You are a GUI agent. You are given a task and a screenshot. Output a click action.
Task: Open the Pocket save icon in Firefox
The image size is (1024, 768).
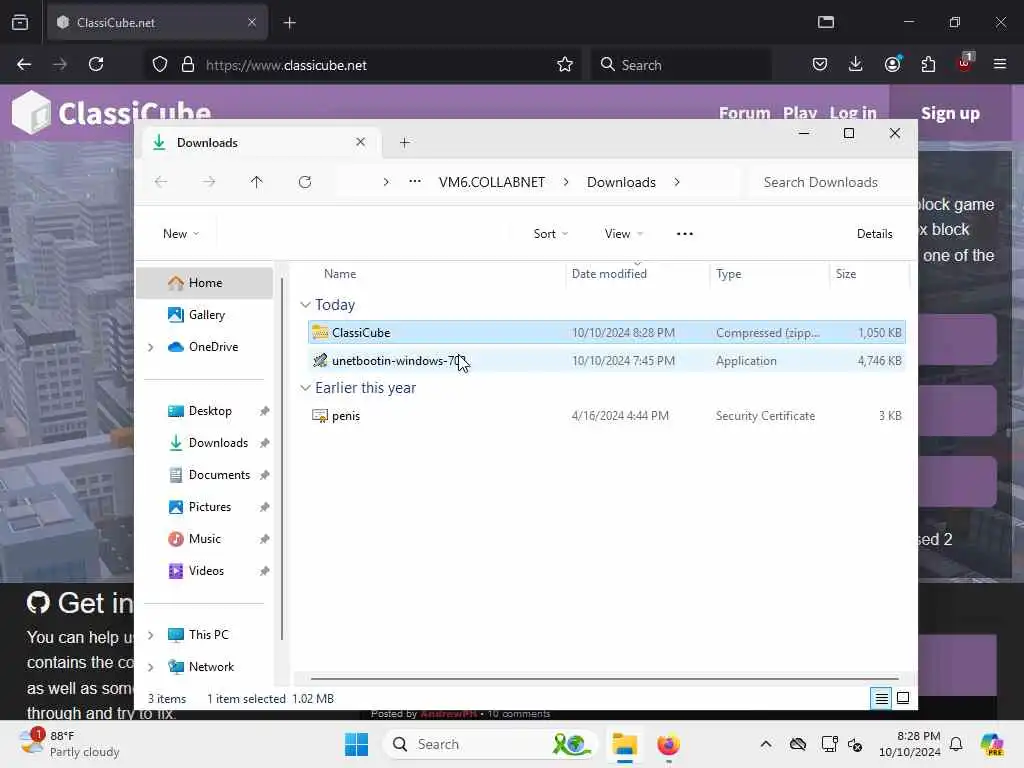820,64
